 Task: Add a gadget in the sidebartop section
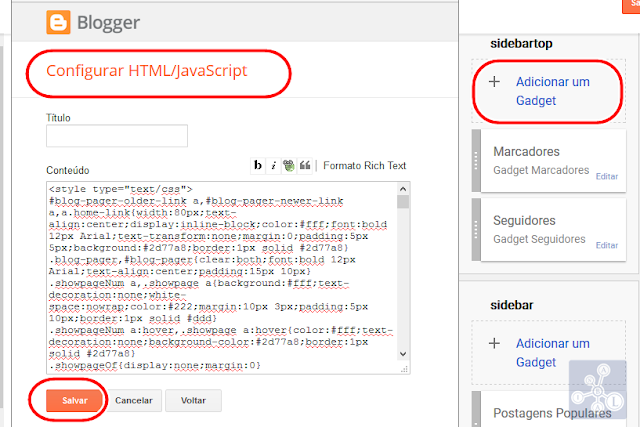[x=553, y=91]
